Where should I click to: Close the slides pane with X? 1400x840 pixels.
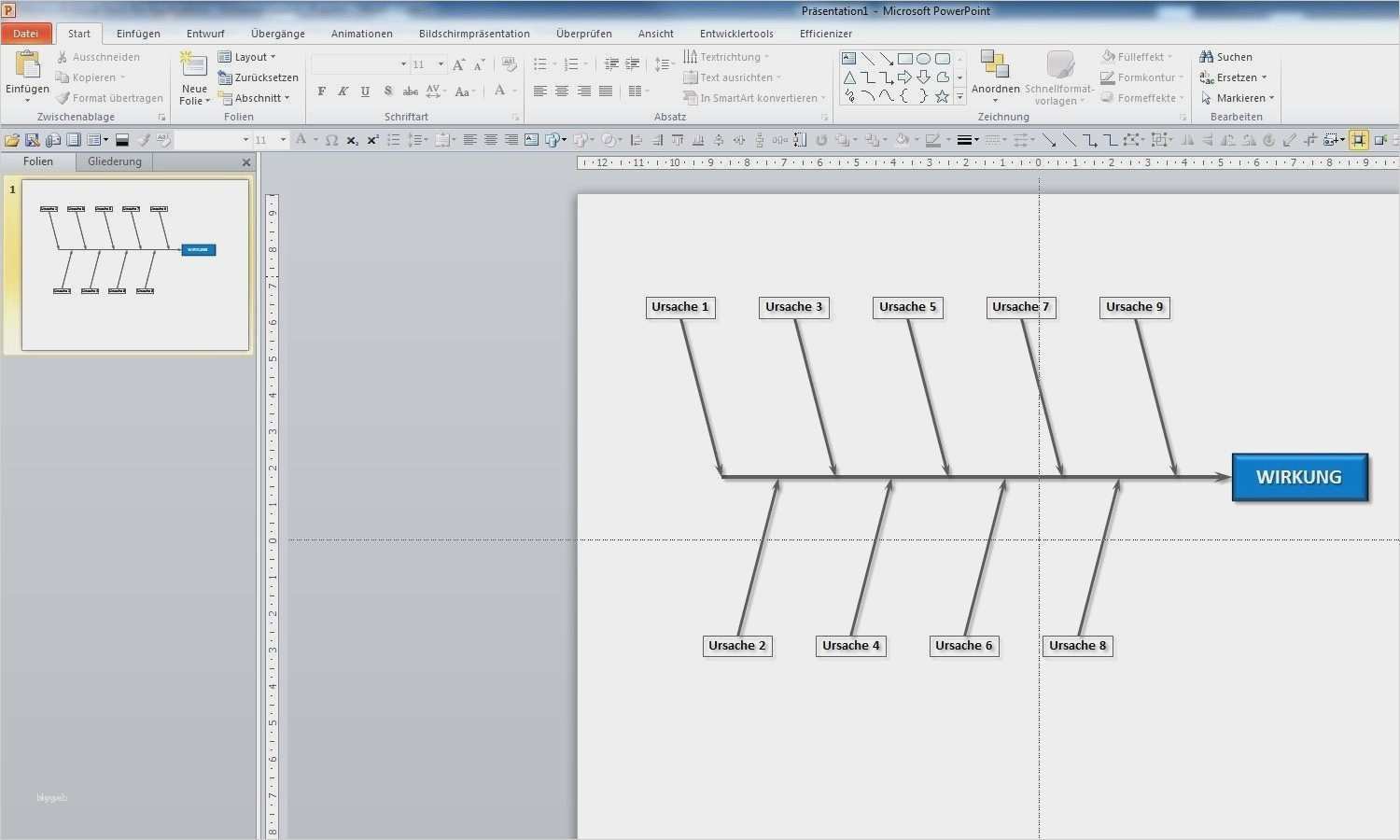point(246,162)
